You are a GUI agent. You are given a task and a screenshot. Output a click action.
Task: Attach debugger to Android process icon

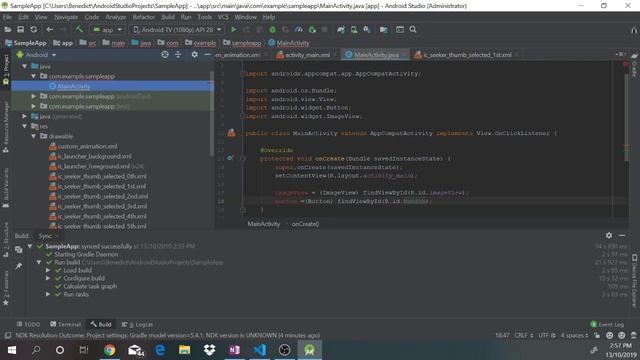[x=312, y=30]
